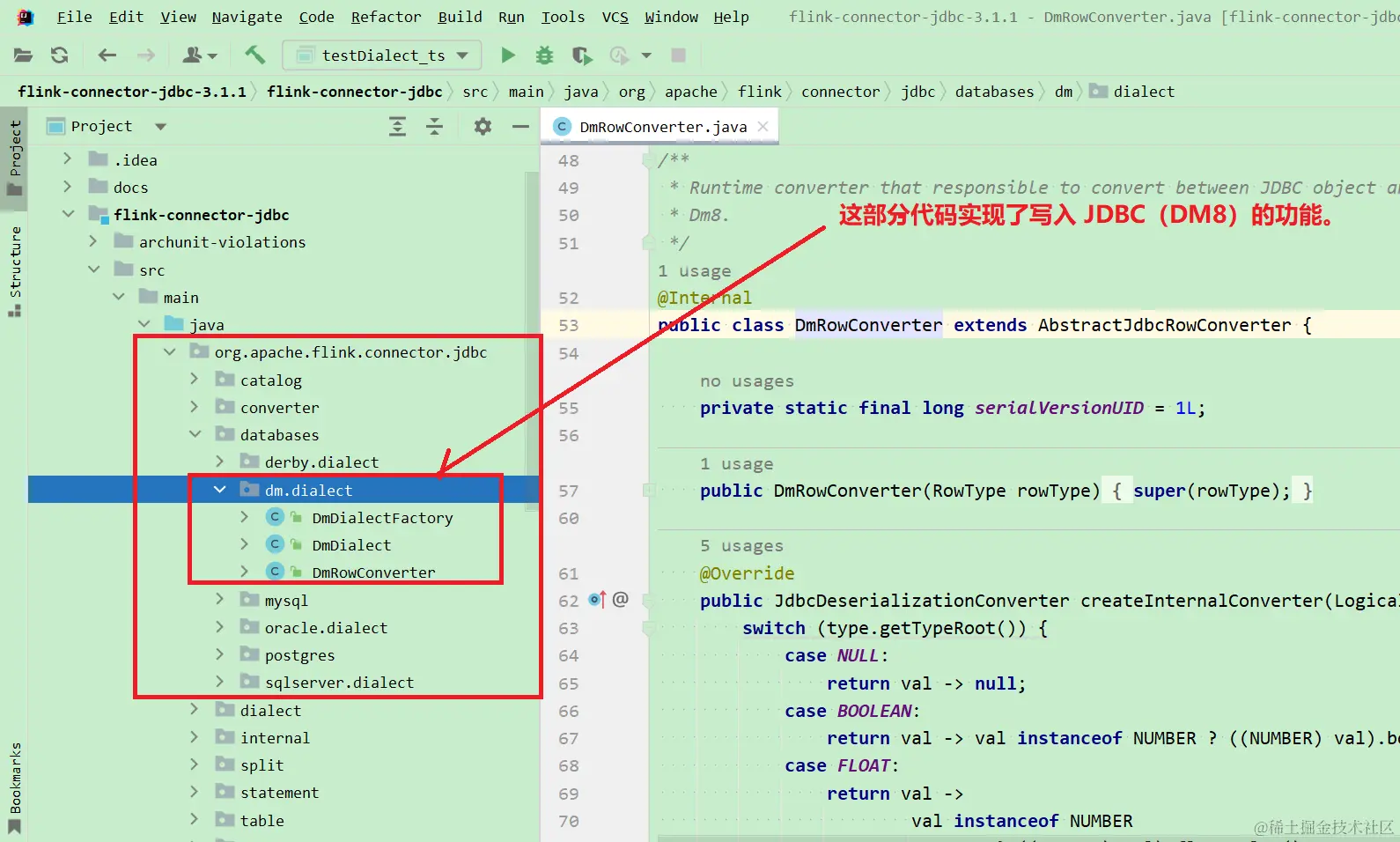Click the overriding-method gutter icon at line 62
The image size is (1400, 842).
pos(597,600)
